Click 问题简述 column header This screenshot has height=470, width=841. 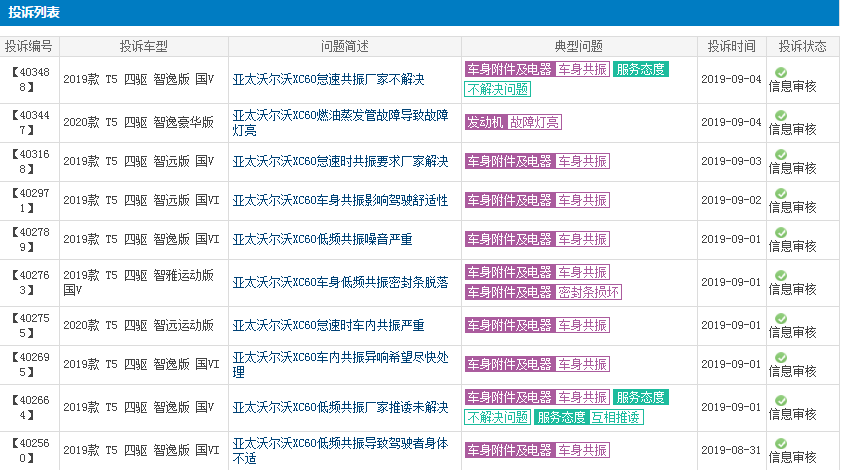345,47
